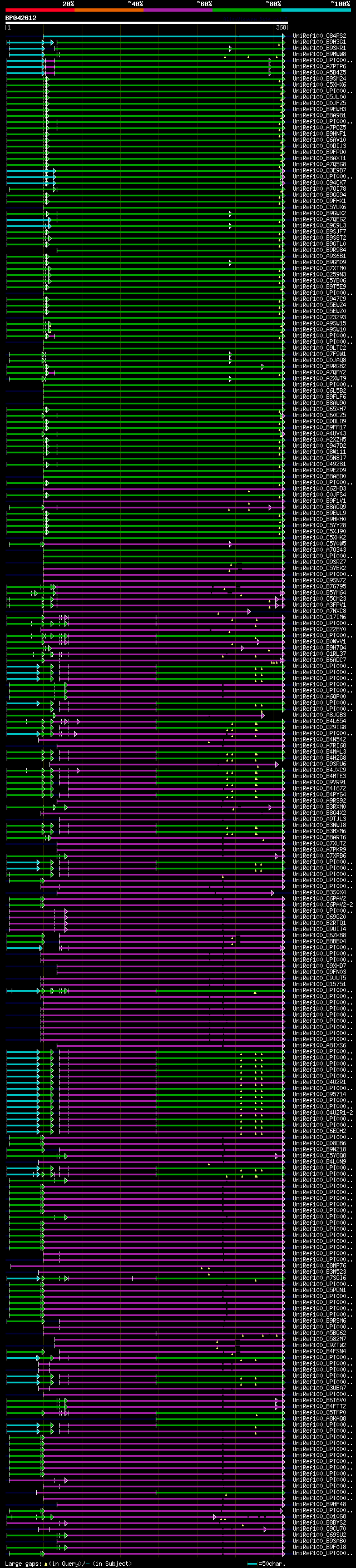Select hit label UniRef100_A8JGB3
This screenshot has height=1568, width=356.
(x=319, y=715)
